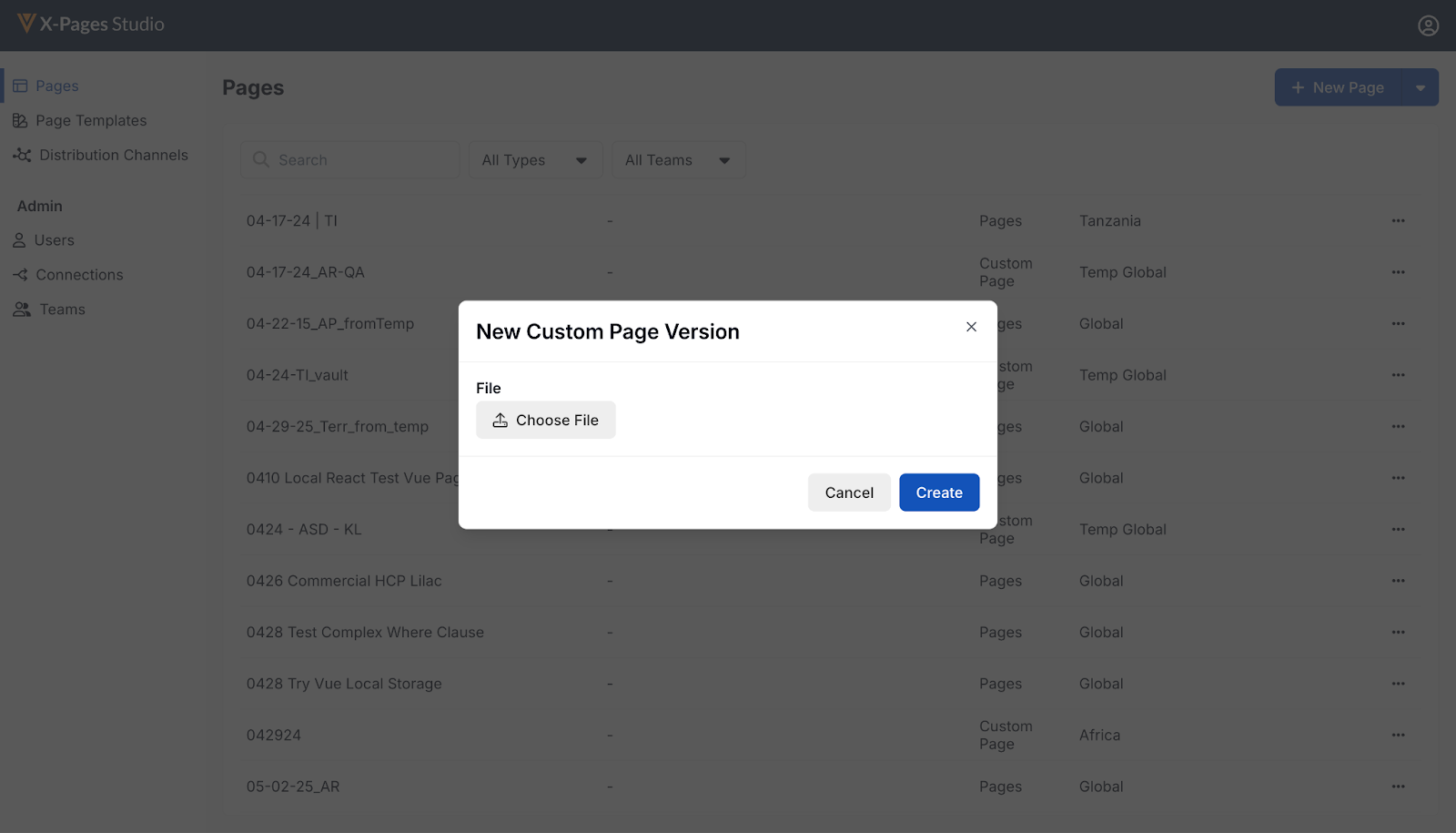The height and width of the screenshot is (833, 1456).
Task: Open the Users admin page
Action: [x=54, y=240]
